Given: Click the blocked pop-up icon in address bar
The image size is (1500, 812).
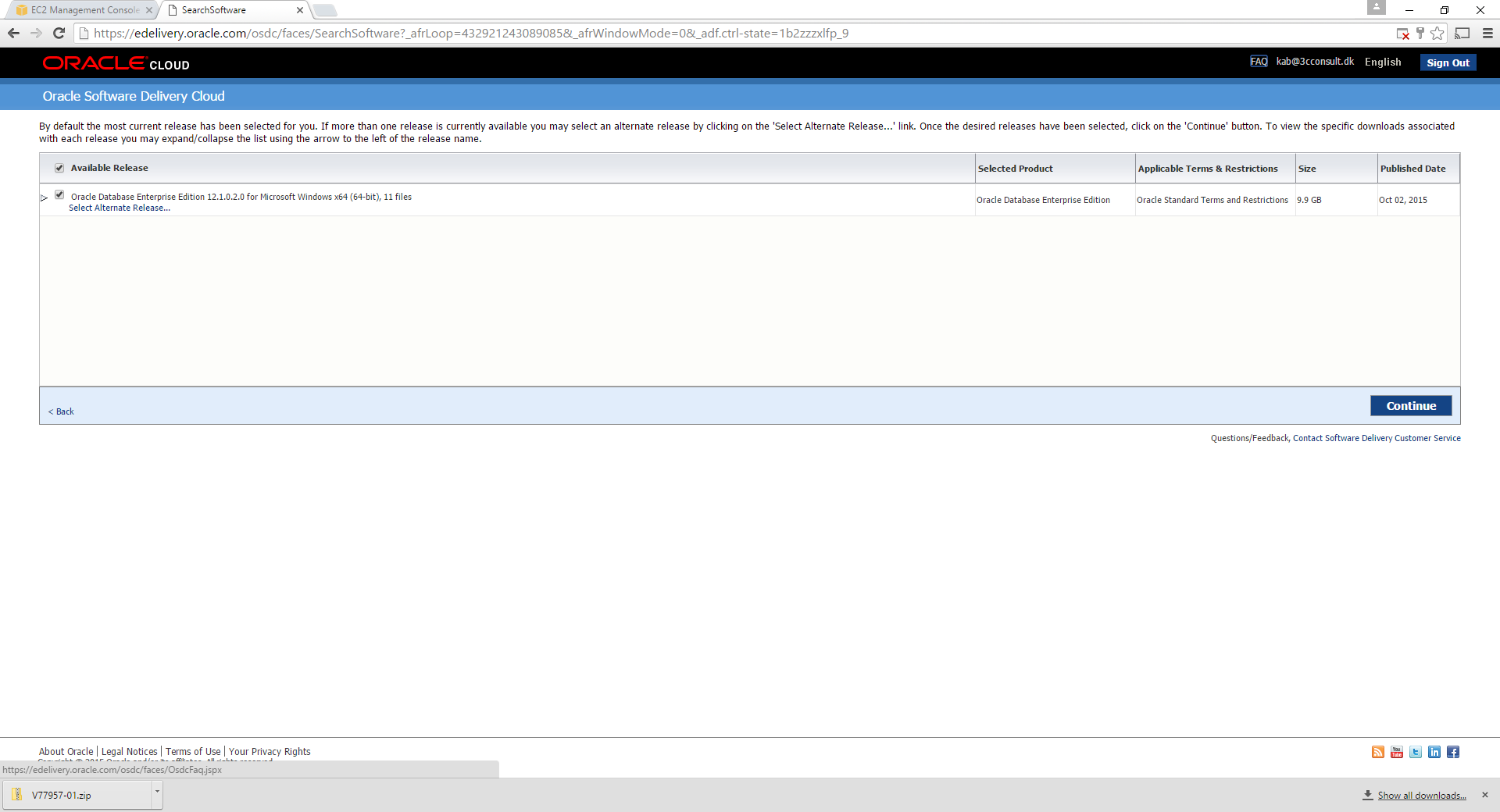Looking at the screenshot, I should coord(1403,34).
